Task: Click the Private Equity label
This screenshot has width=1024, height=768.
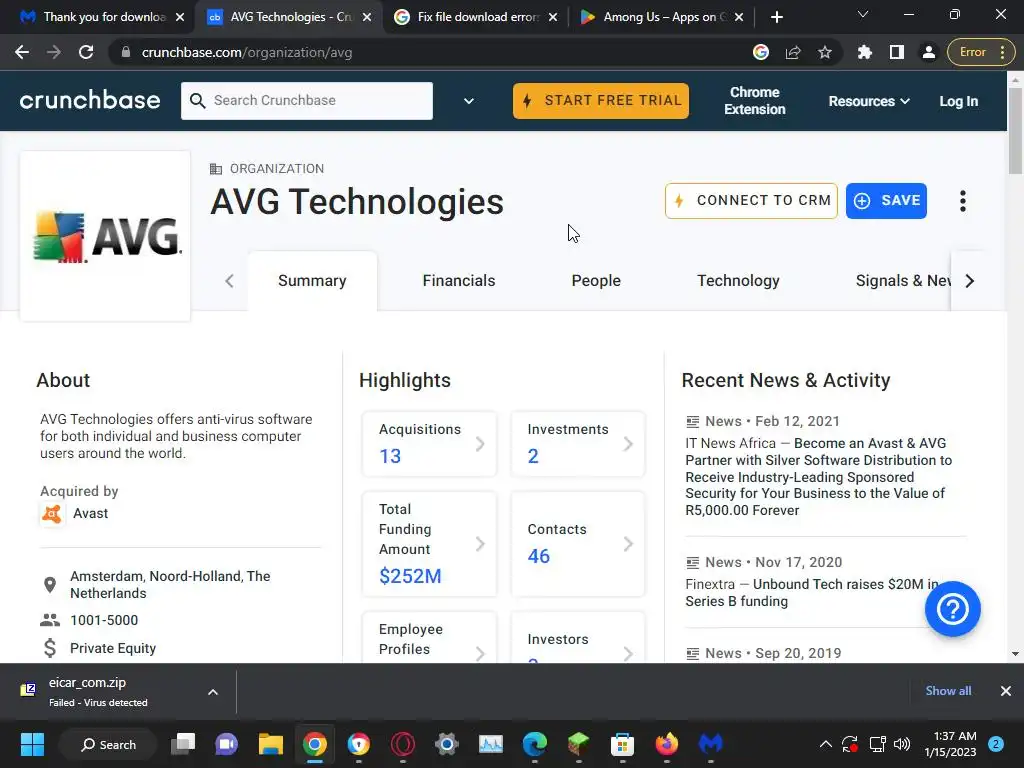Action: click(113, 648)
